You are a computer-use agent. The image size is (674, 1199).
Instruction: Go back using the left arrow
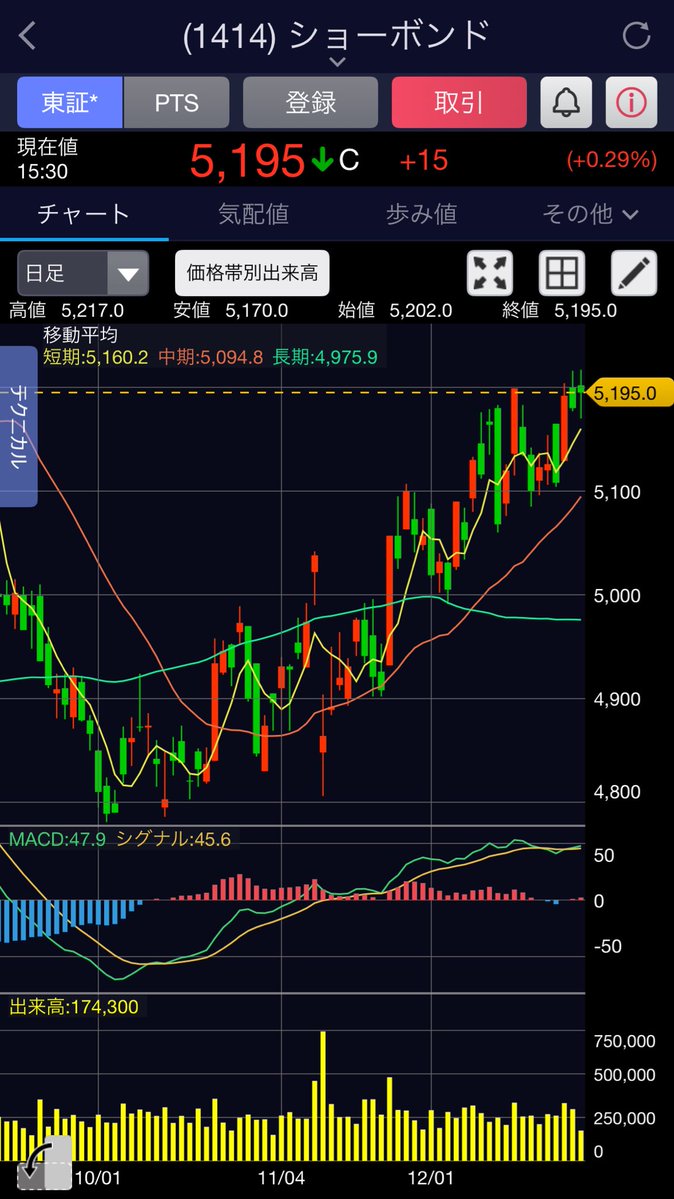pyautogui.click(x=28, y=35)
